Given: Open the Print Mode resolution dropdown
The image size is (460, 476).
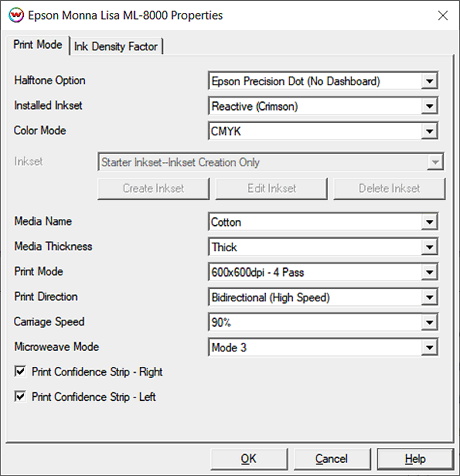Looking at the screenshot, I should click(x=323, y=272).
